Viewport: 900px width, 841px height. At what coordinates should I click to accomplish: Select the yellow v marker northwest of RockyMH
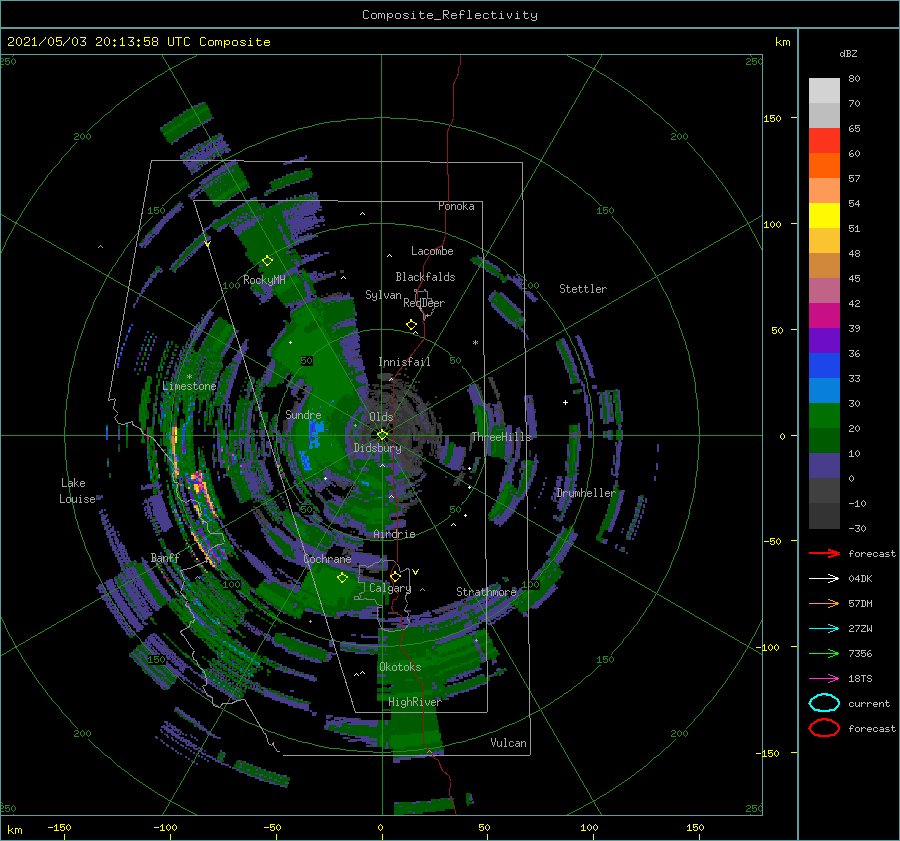(x=207, y=244)
